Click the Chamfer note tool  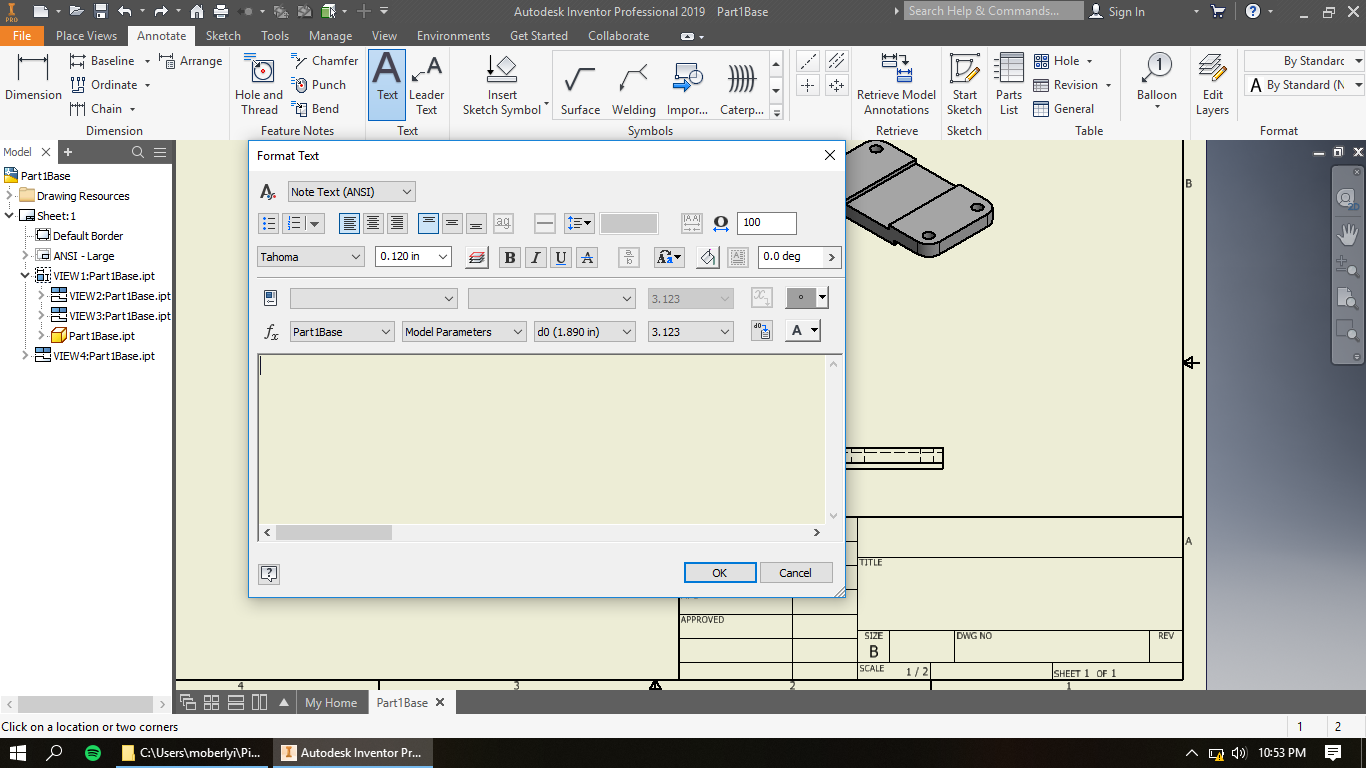click(325, 61)
